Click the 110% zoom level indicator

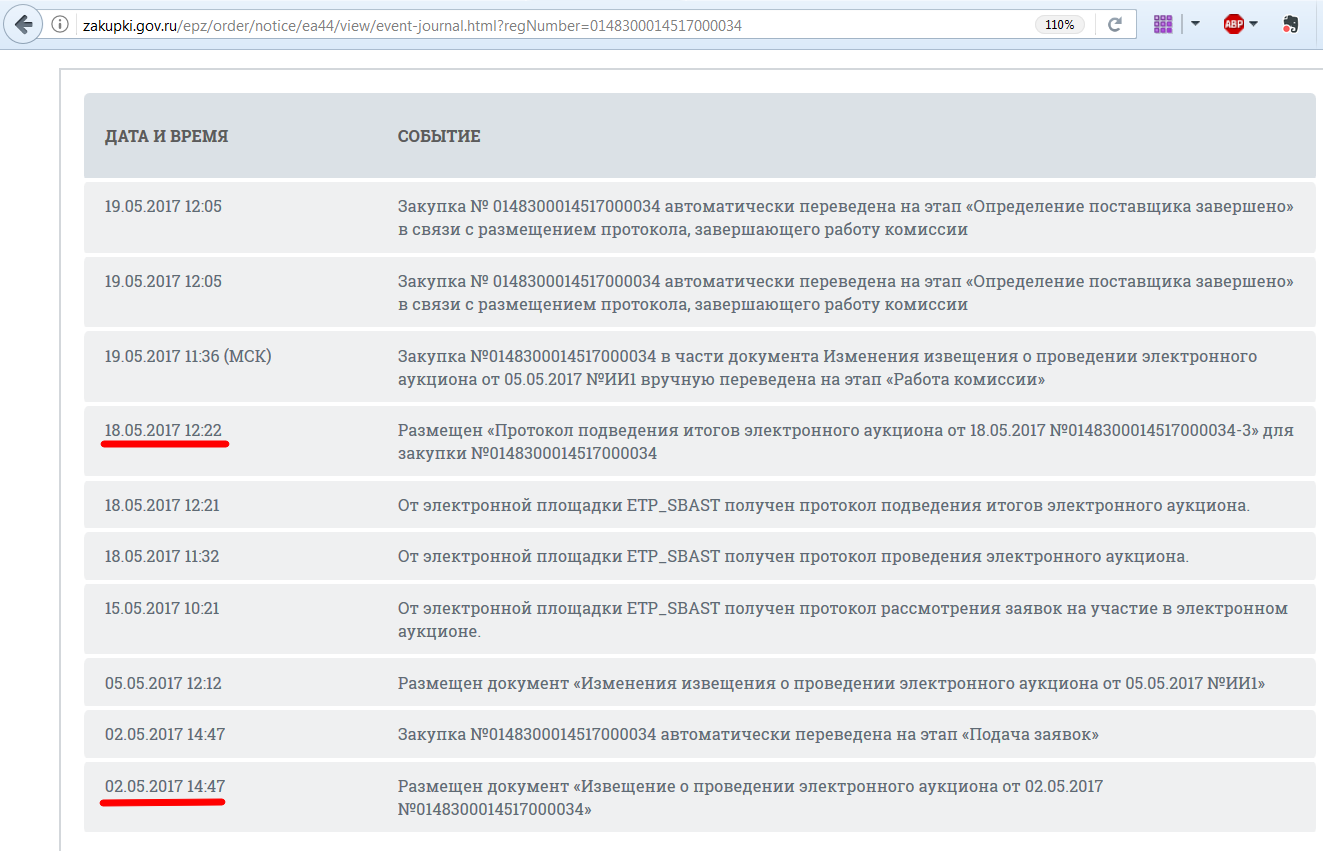point(1060,25)
